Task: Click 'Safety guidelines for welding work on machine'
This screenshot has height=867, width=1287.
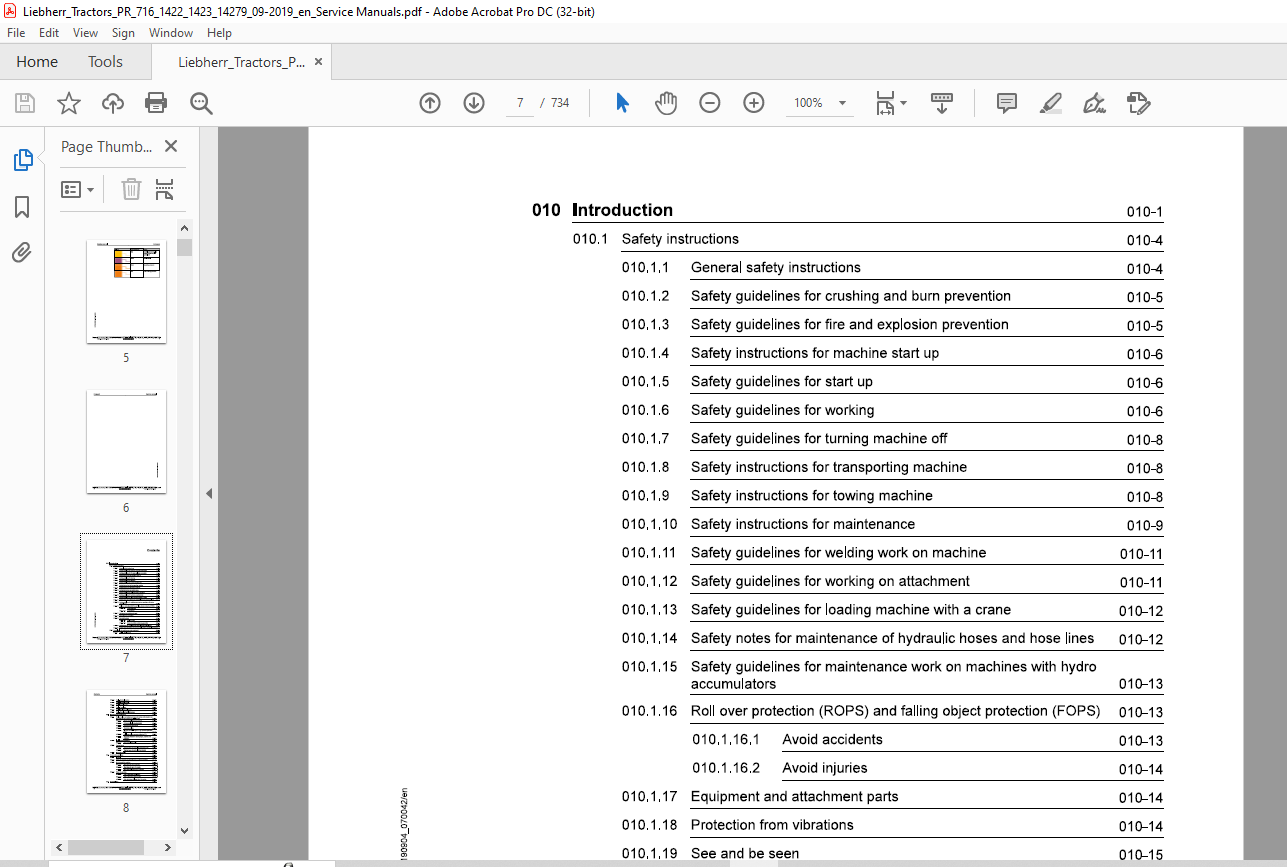Action: tap(839, 553)
